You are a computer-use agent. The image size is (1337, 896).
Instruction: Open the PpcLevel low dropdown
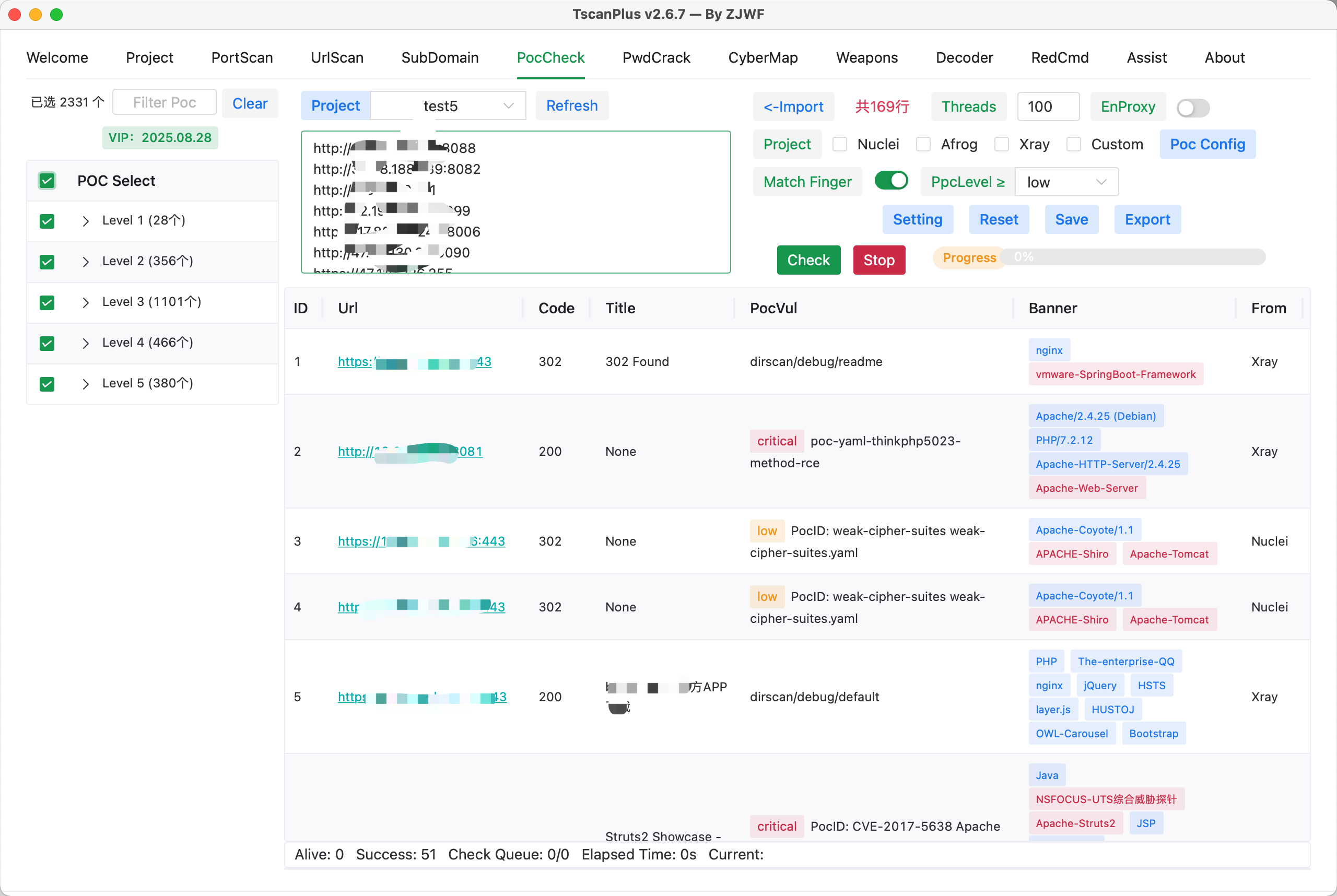pyautogui.click(x=1066, y=182)
